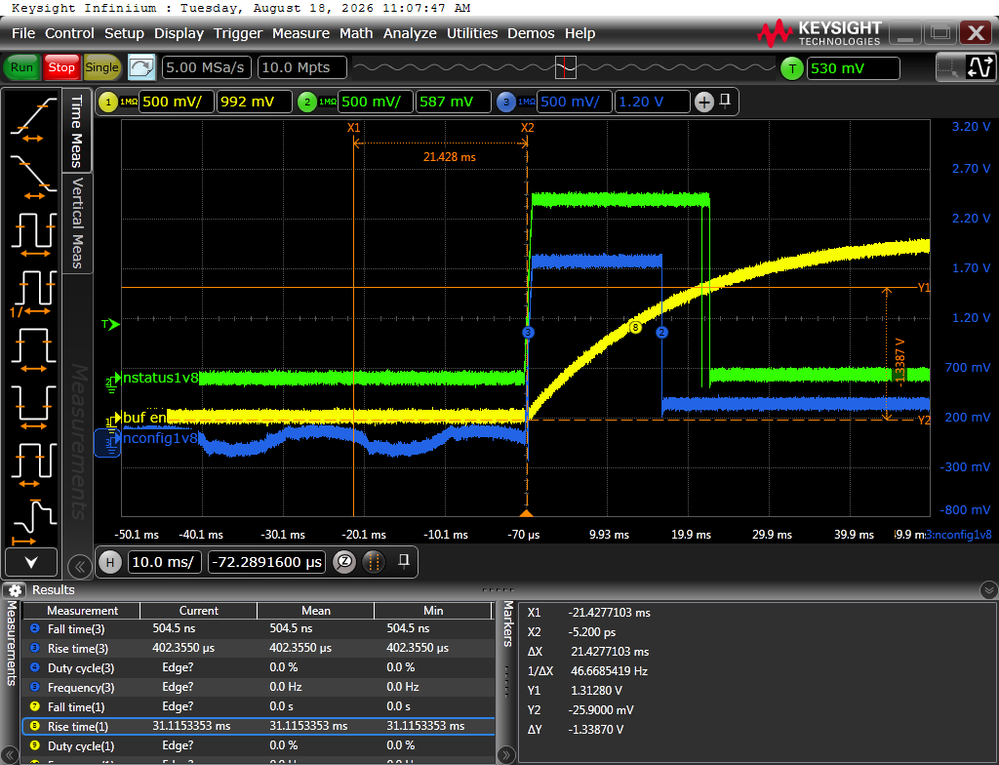Edit channel 1 offset 992 mV field
The height and width of the screenshot is (765, 999).
(254, 102)
